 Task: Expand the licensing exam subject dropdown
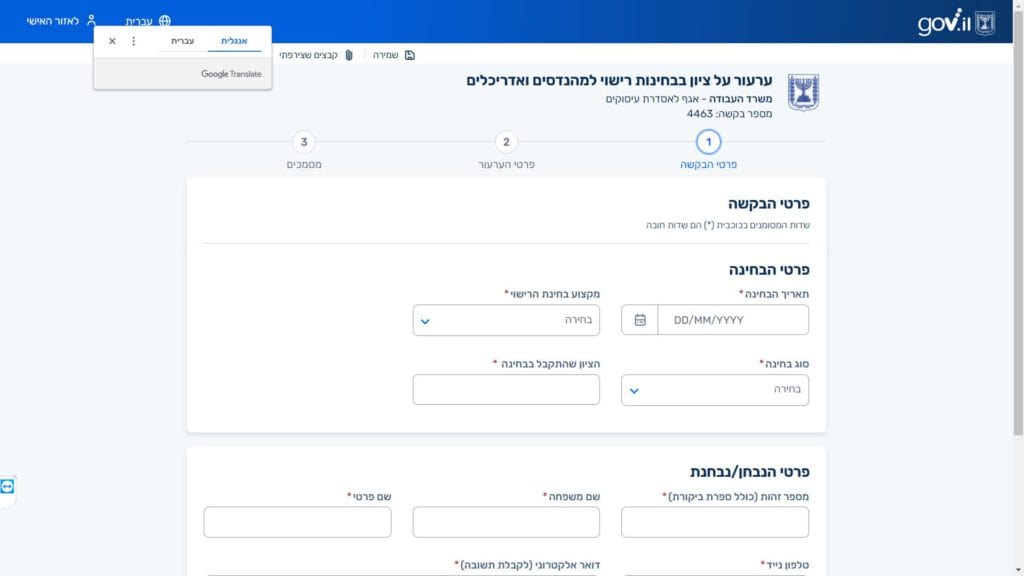tap(425, 321)
